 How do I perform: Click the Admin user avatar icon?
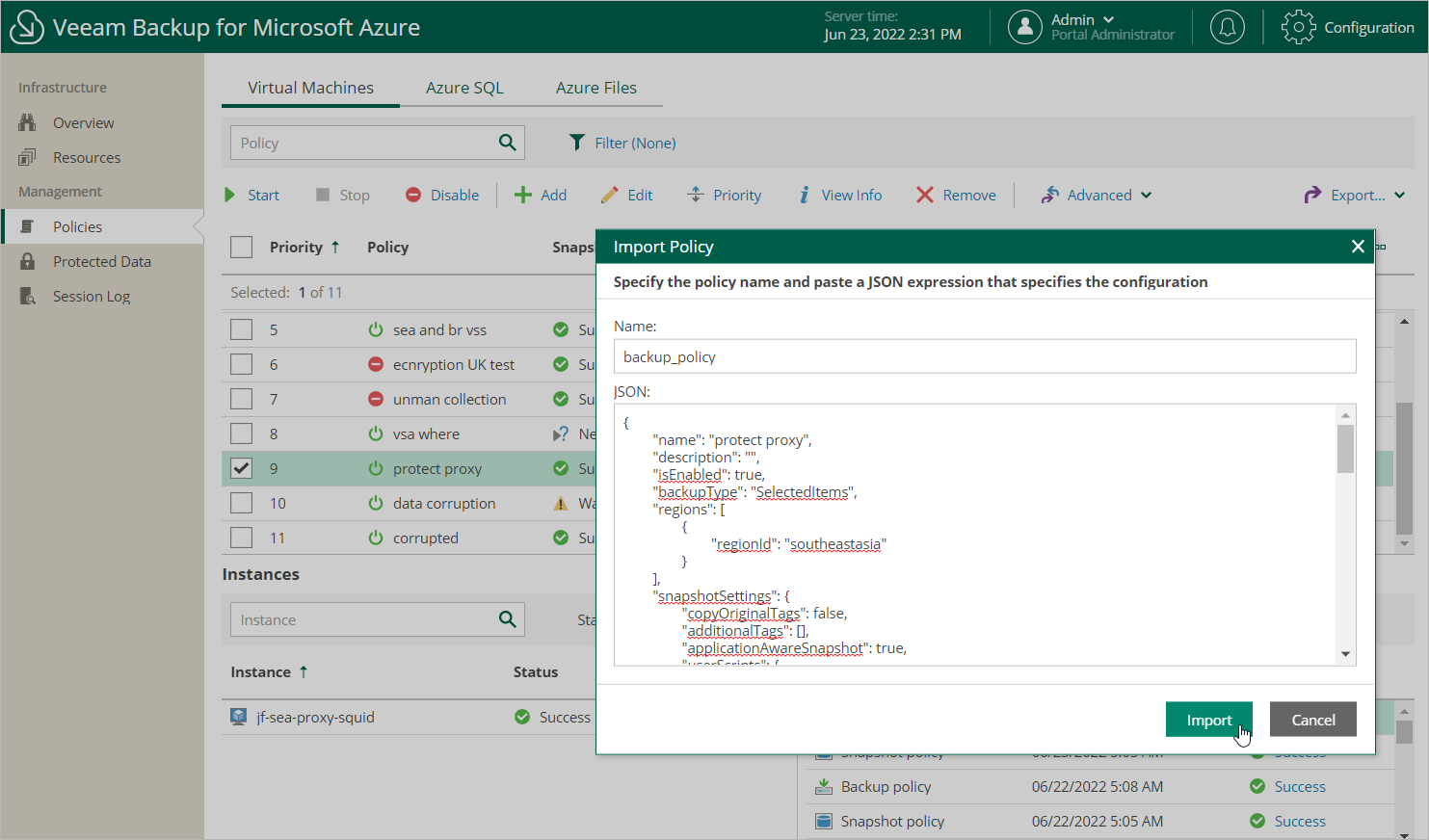[1025, 27]
